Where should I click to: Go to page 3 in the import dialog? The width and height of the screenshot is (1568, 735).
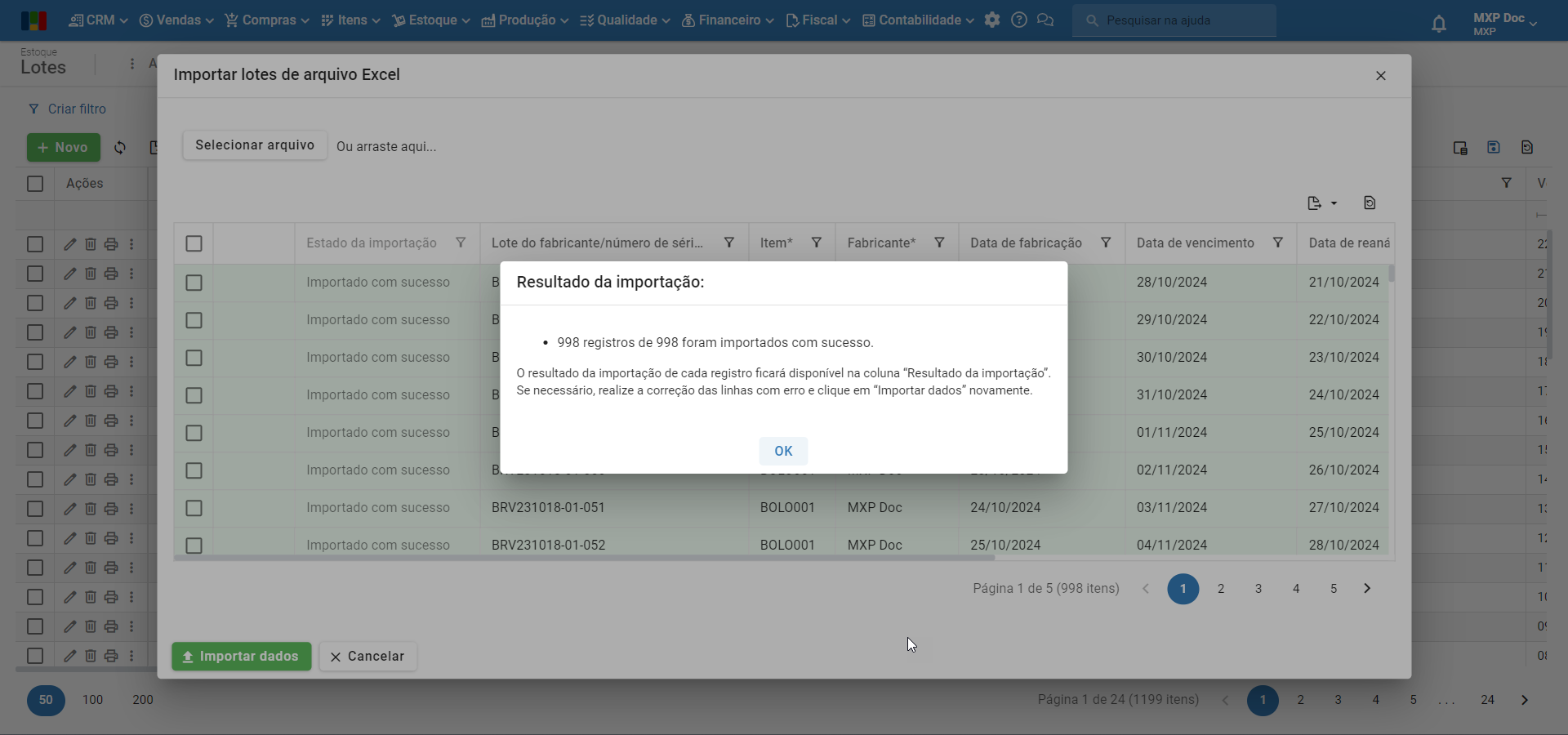(x=1258, y=589)
